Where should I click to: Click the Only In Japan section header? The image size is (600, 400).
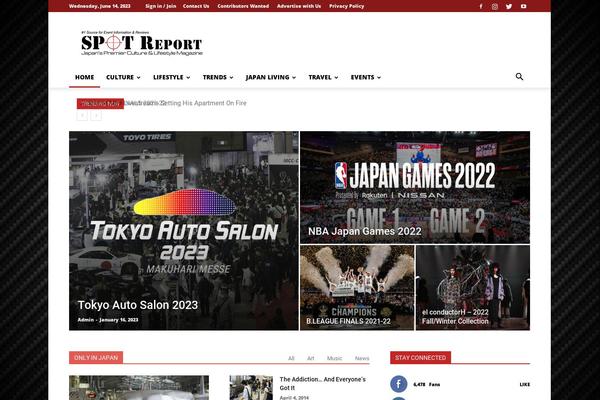pos(96,358)
